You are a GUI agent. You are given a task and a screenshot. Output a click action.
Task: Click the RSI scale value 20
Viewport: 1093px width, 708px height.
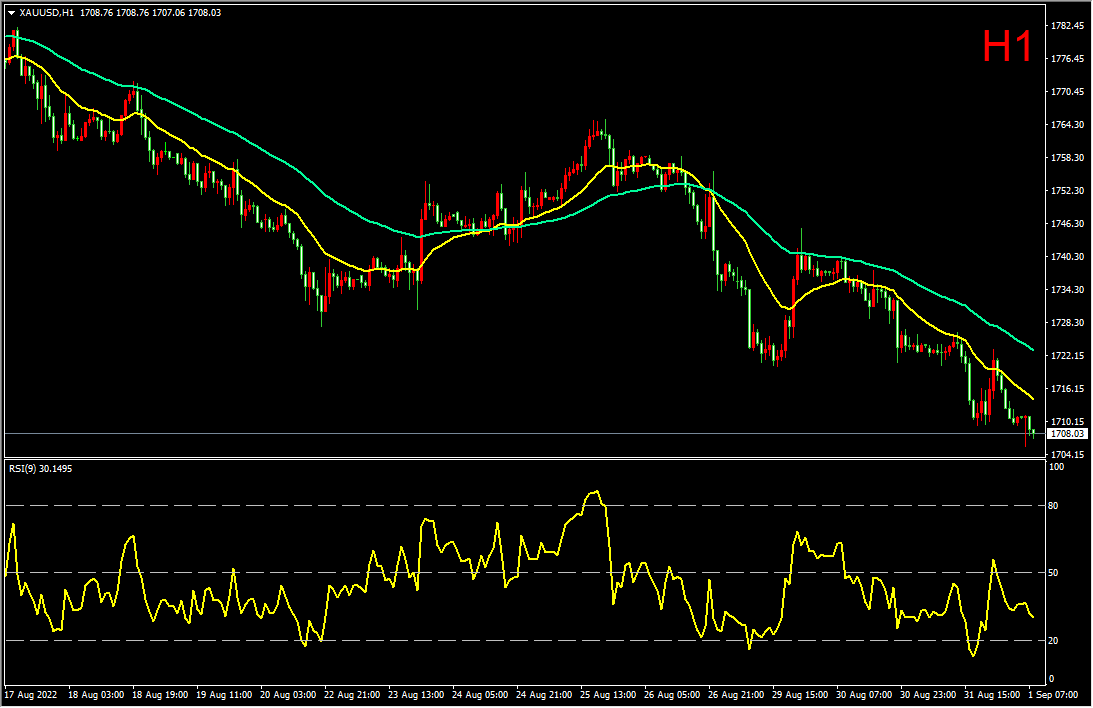(1053, 640)
